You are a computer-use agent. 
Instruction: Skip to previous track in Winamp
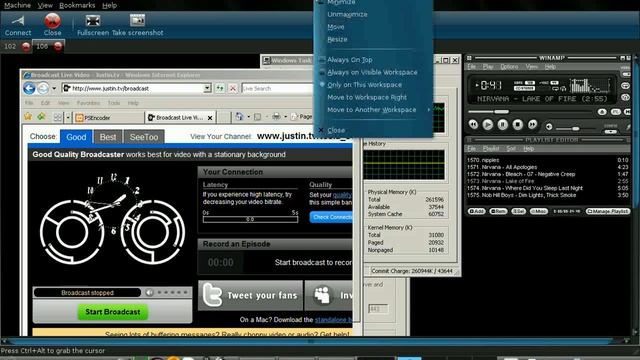pos(473,124)
